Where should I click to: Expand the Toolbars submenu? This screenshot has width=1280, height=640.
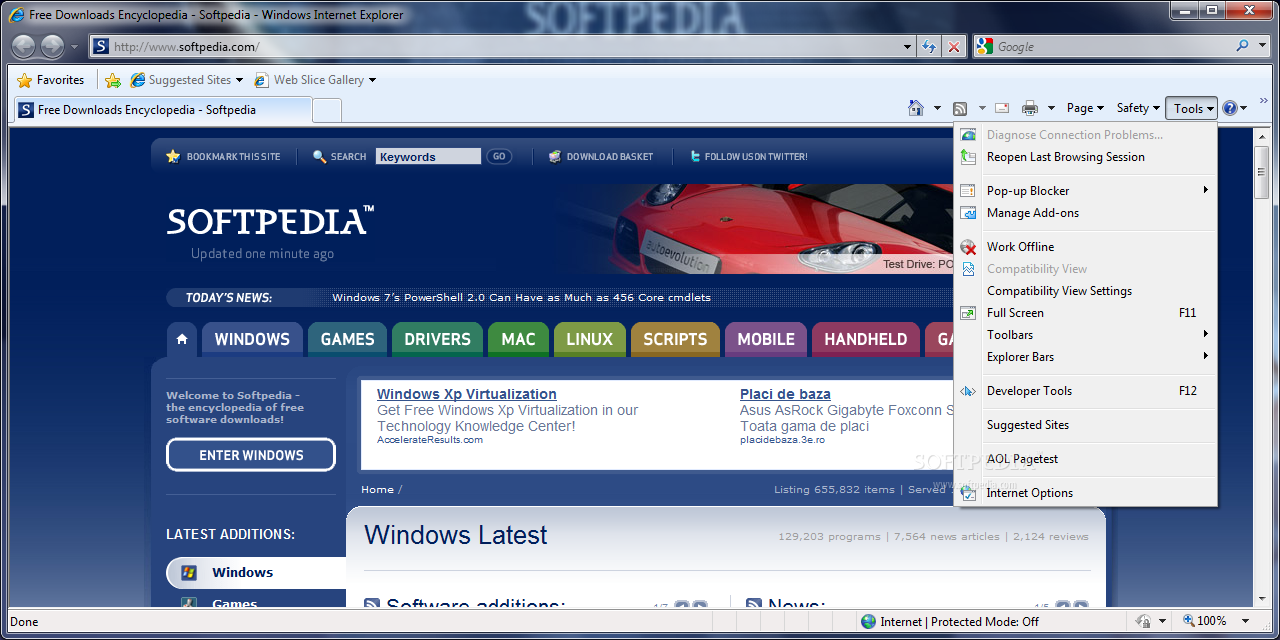tap(1206, 334)
